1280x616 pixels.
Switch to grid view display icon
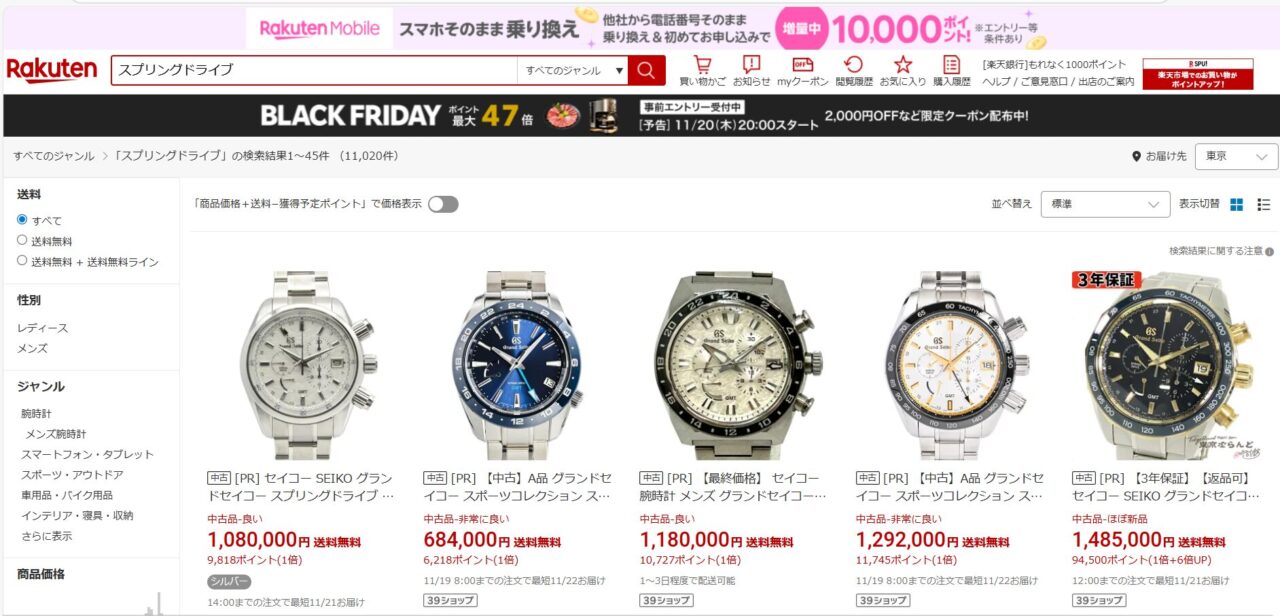pyautogui.click(x=1237, y=204)
